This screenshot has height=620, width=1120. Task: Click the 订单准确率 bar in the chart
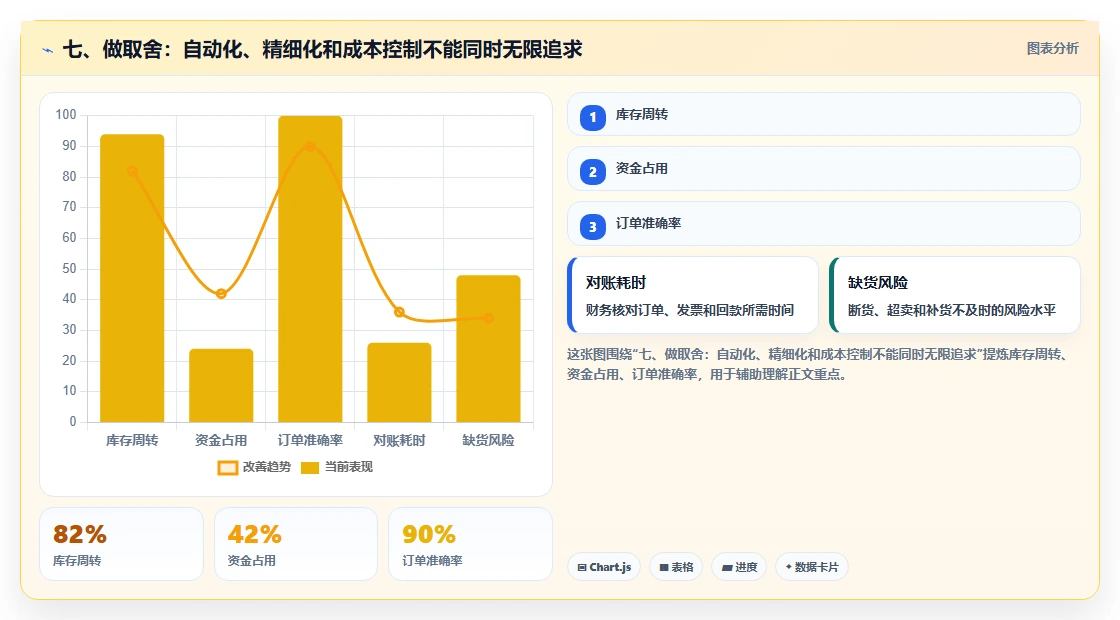310,269
